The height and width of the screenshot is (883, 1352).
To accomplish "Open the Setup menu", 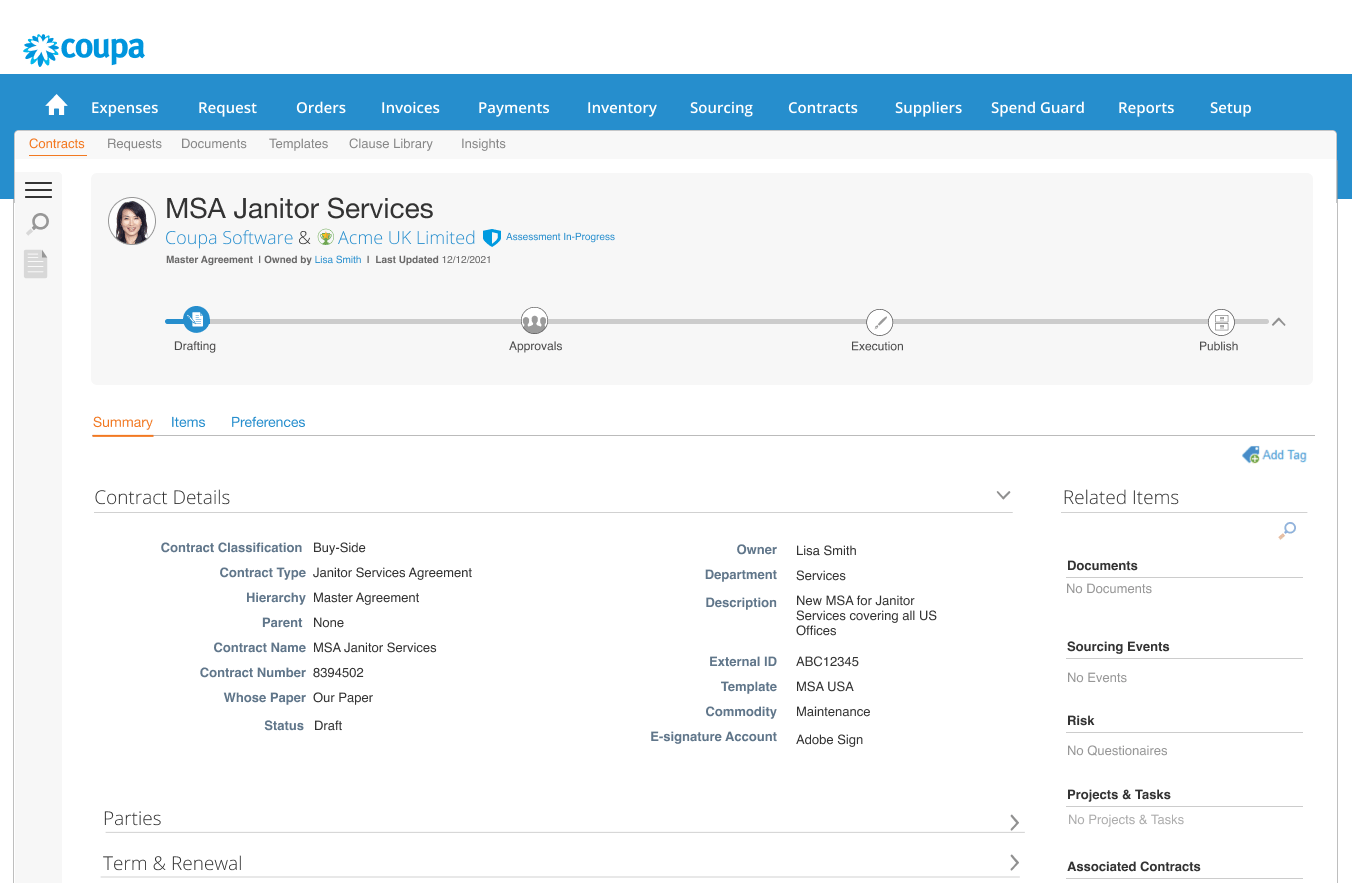I will pyautogui.click(x=1230, y=108).
